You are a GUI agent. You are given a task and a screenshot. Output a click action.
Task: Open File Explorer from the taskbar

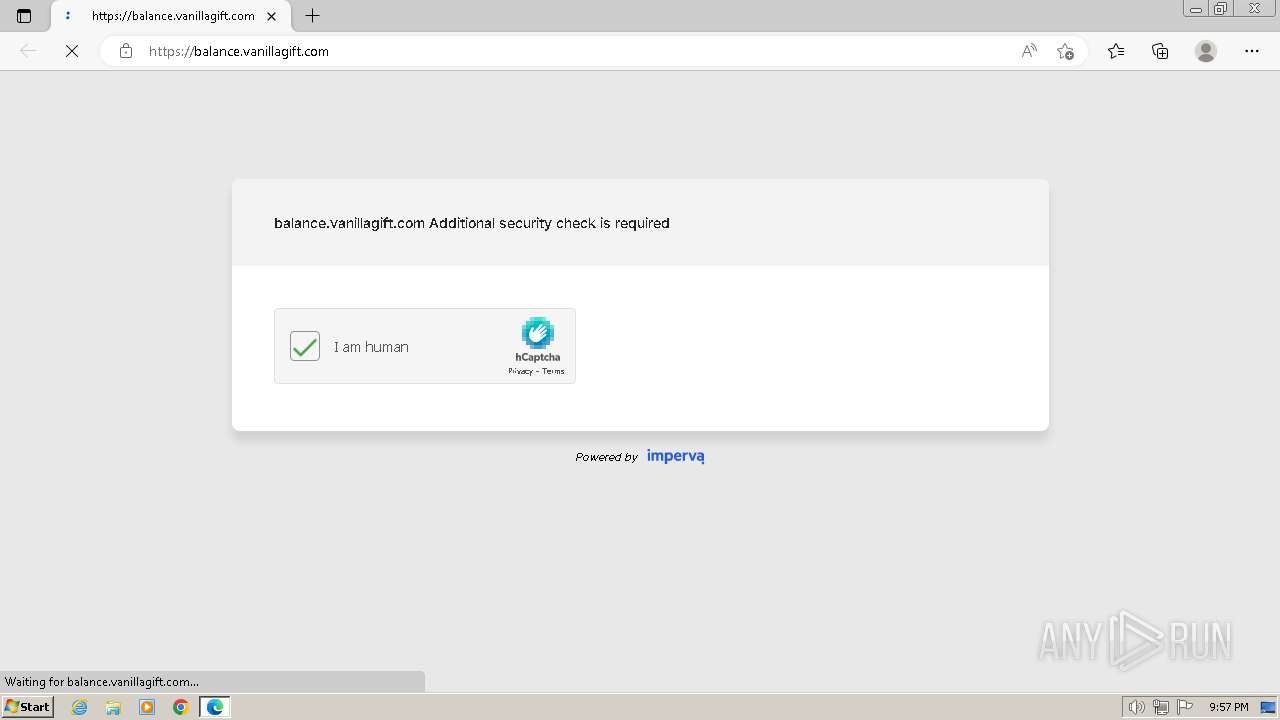point(113,707)
